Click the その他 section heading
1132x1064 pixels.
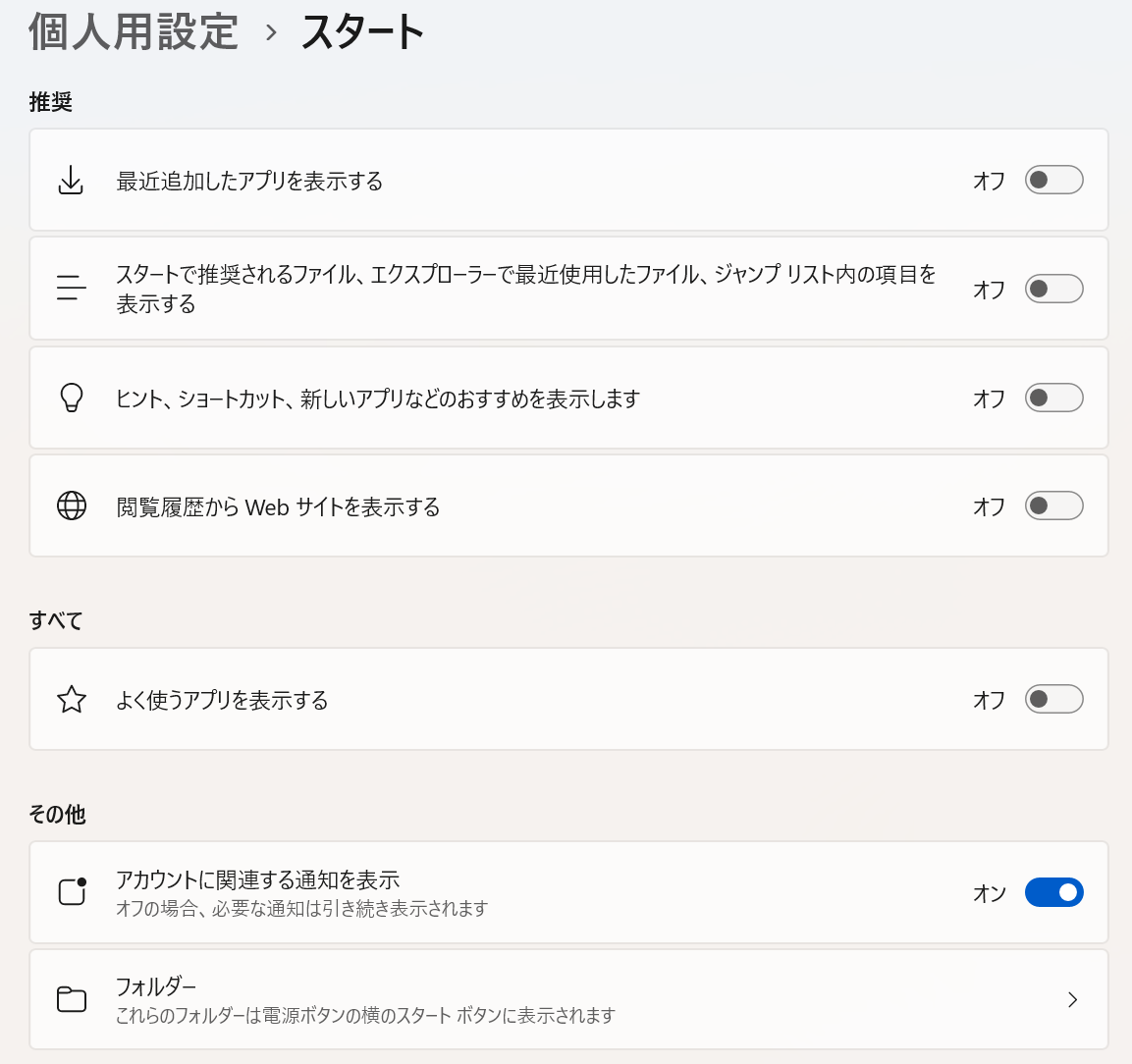57,815
